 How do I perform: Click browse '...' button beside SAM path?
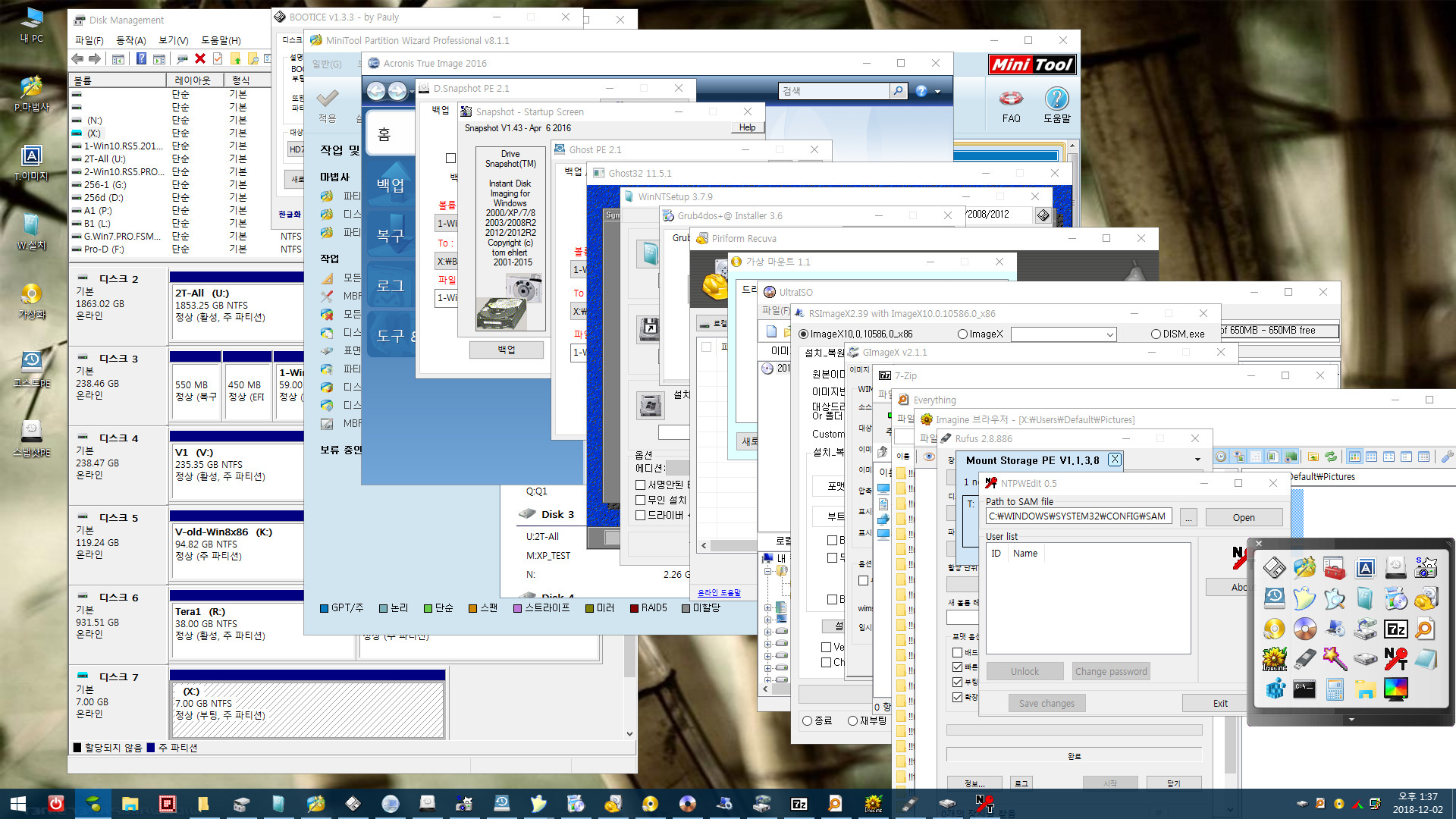coord(1188,517)
